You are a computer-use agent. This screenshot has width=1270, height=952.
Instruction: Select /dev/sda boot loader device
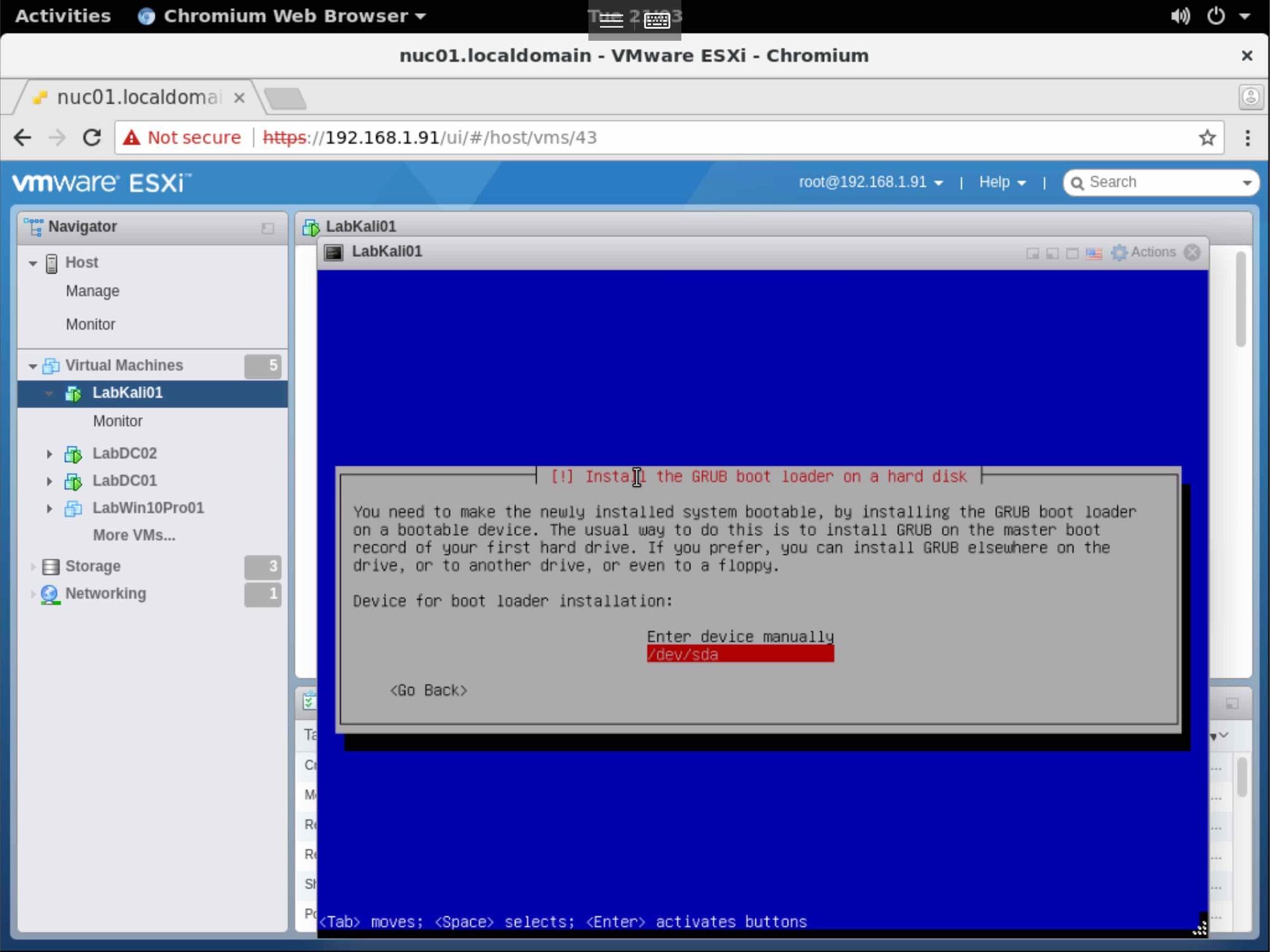click(x=739, y=654)
